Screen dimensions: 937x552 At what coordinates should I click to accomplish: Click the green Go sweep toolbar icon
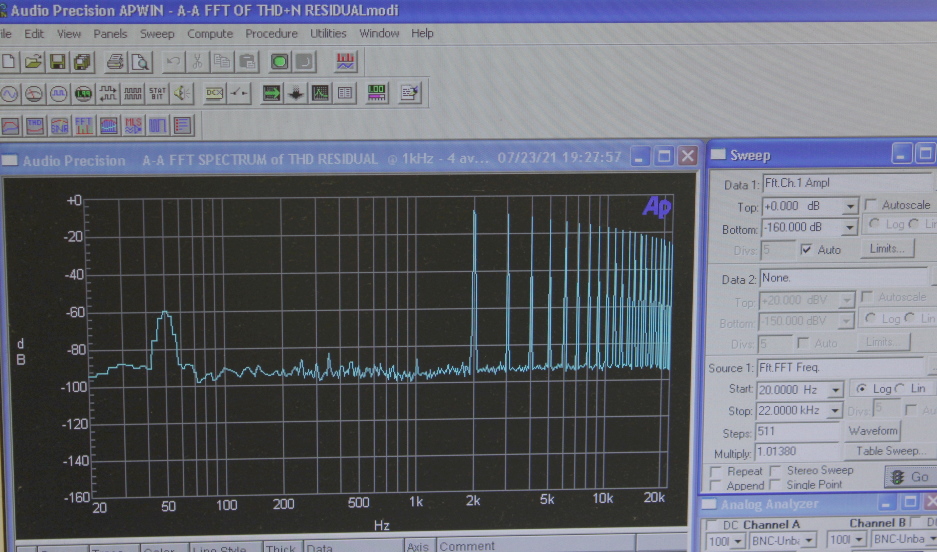click(x=280, y=62)
